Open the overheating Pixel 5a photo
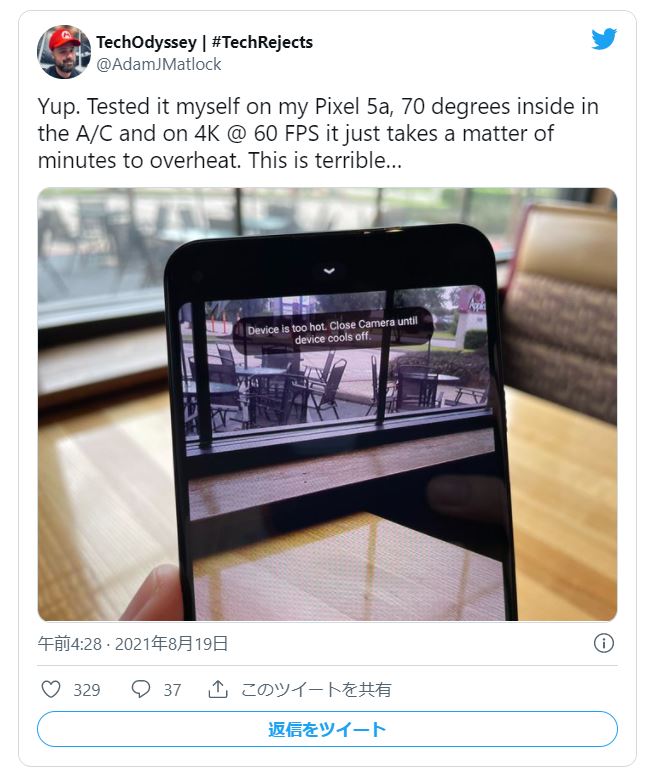This screenshot has width=651, height=778. (x=327, y=404)
